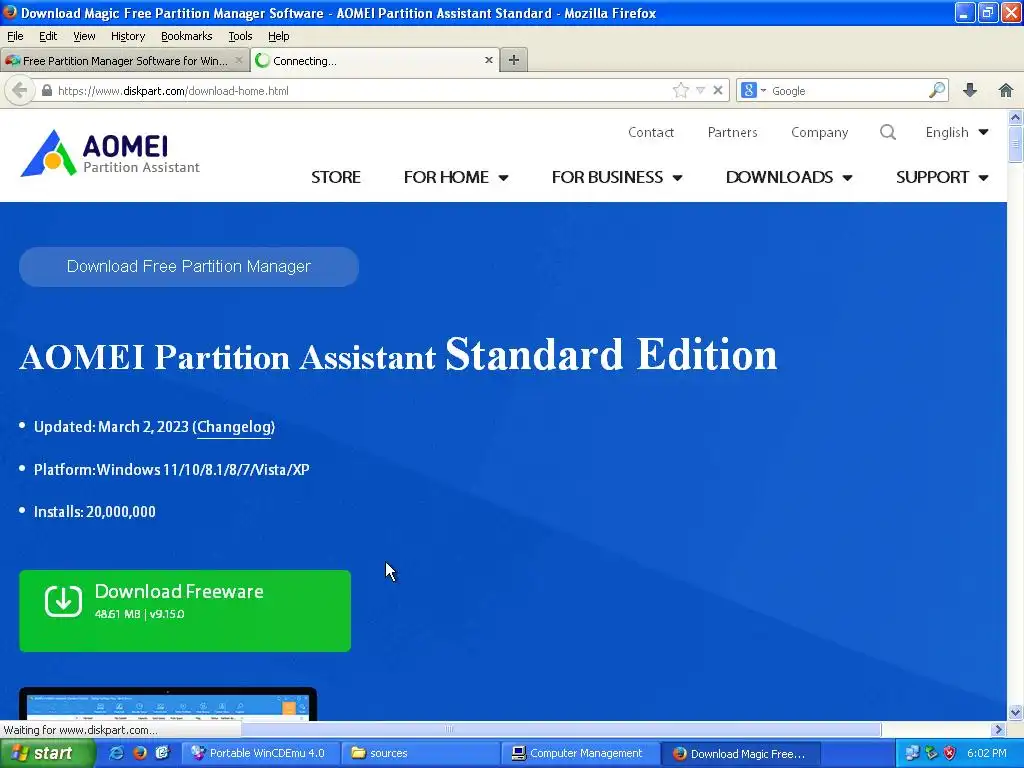Image resolution: width=1024 pixels, height=768 pixels.
Task: Click the red shield security tray icon
Action: pyautogui.click(x=950, y=753)
